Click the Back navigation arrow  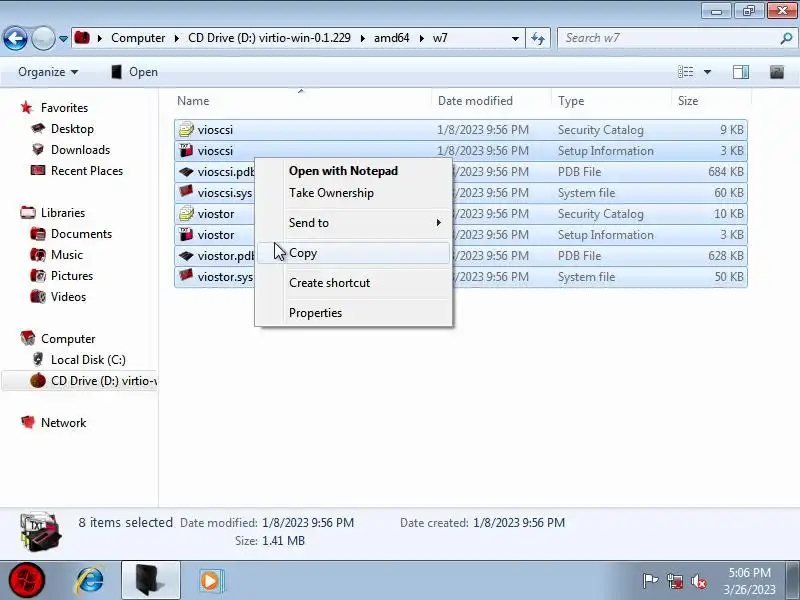tap(15, 38)
